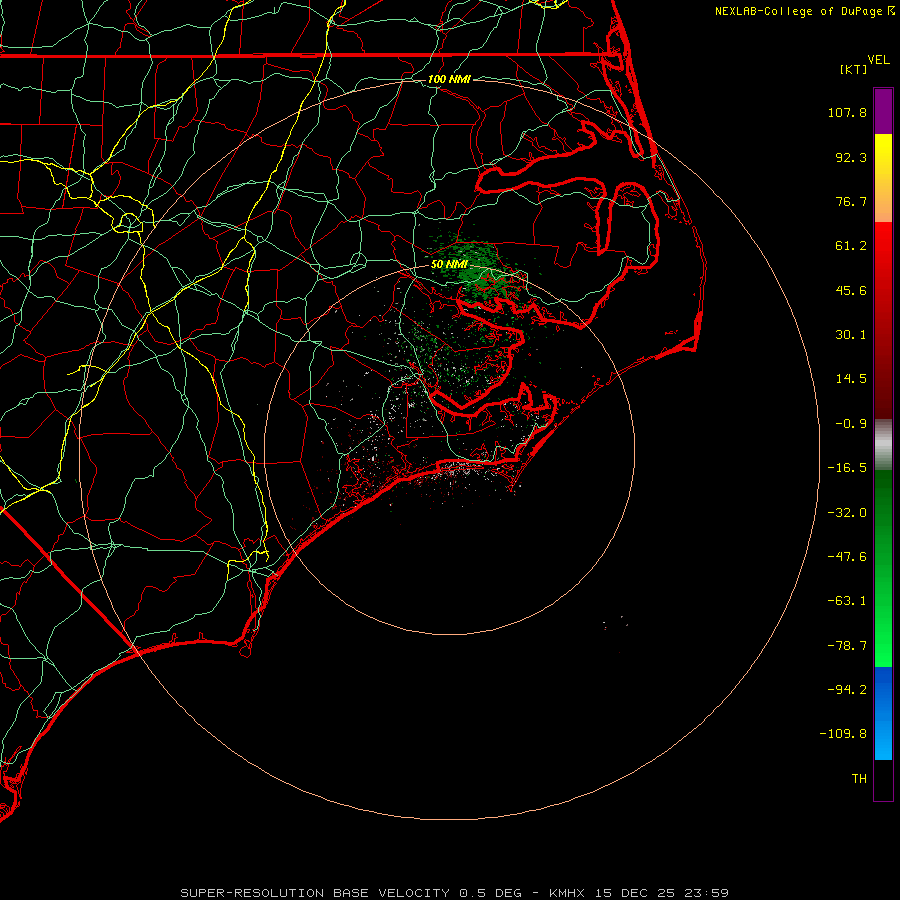Image resolution: width=900 pixels, height=900 pixels.
Task: Pick the blue segment of the velocity scale
Action: (x=883, y=713)
